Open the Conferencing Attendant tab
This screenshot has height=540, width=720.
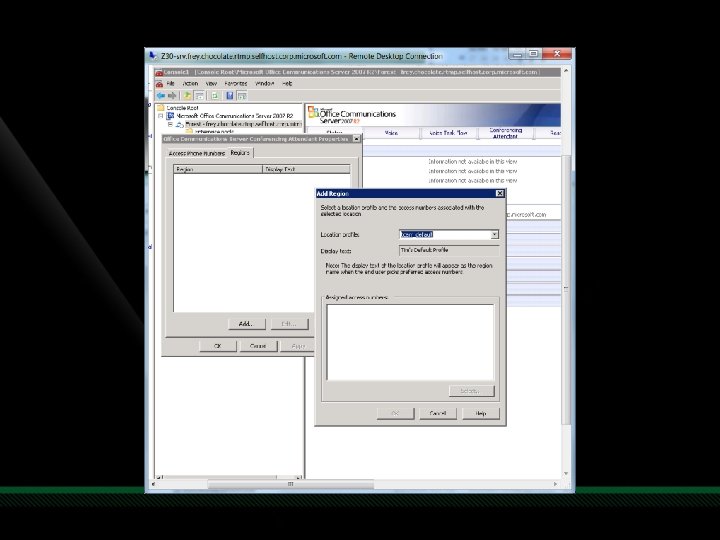pos(505,133)
